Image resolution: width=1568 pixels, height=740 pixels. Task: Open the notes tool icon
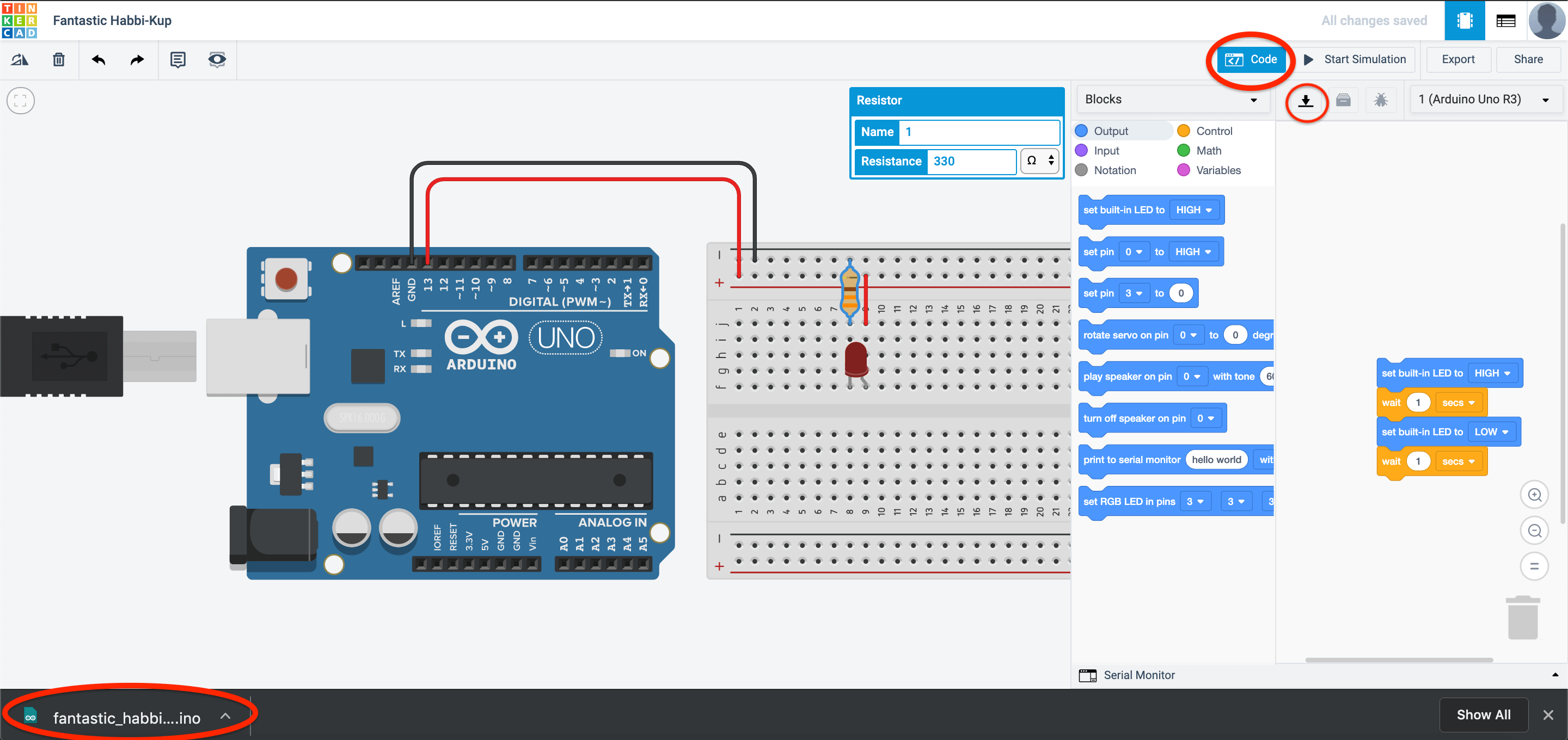tap(177, 60)
